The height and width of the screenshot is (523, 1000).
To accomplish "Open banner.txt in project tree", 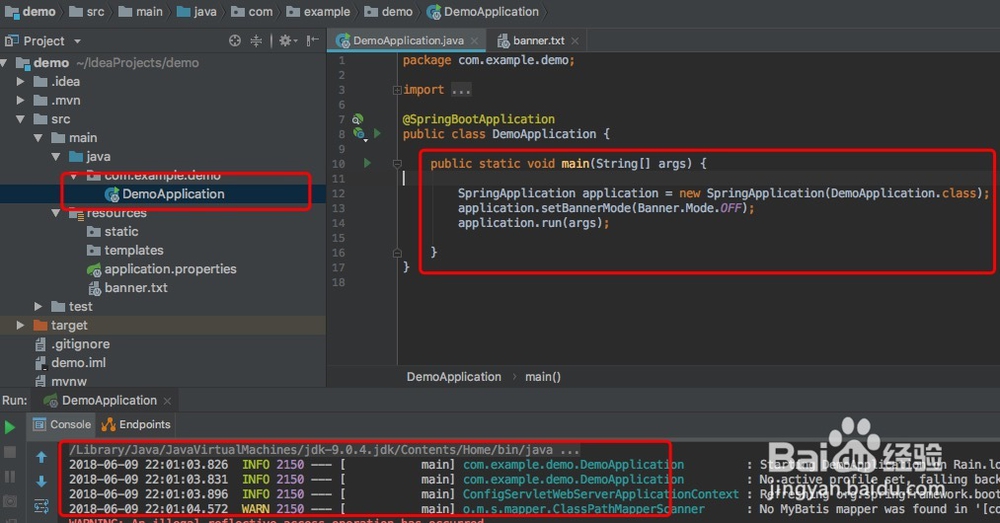I will point(128,288).
